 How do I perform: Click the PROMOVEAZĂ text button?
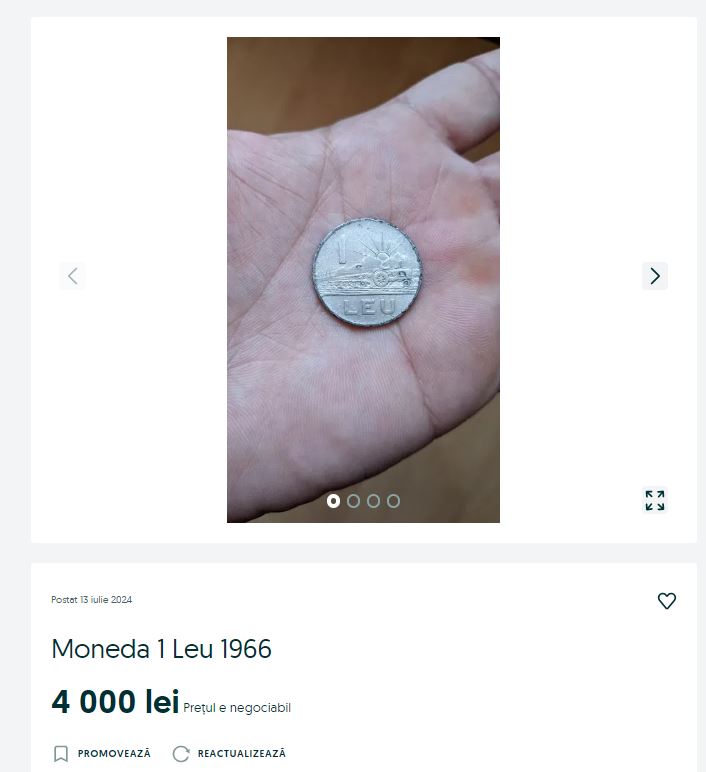pos(114,754)
